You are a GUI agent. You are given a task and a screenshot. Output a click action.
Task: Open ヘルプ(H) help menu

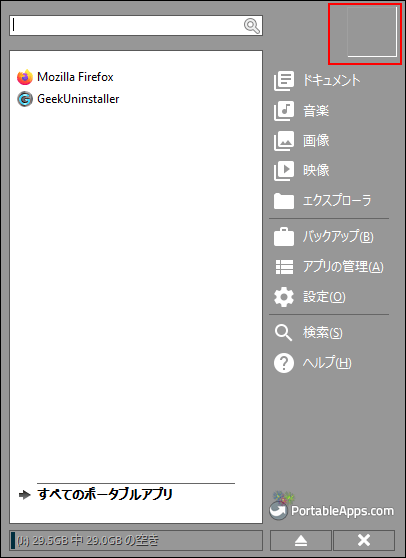pos(327,363)
